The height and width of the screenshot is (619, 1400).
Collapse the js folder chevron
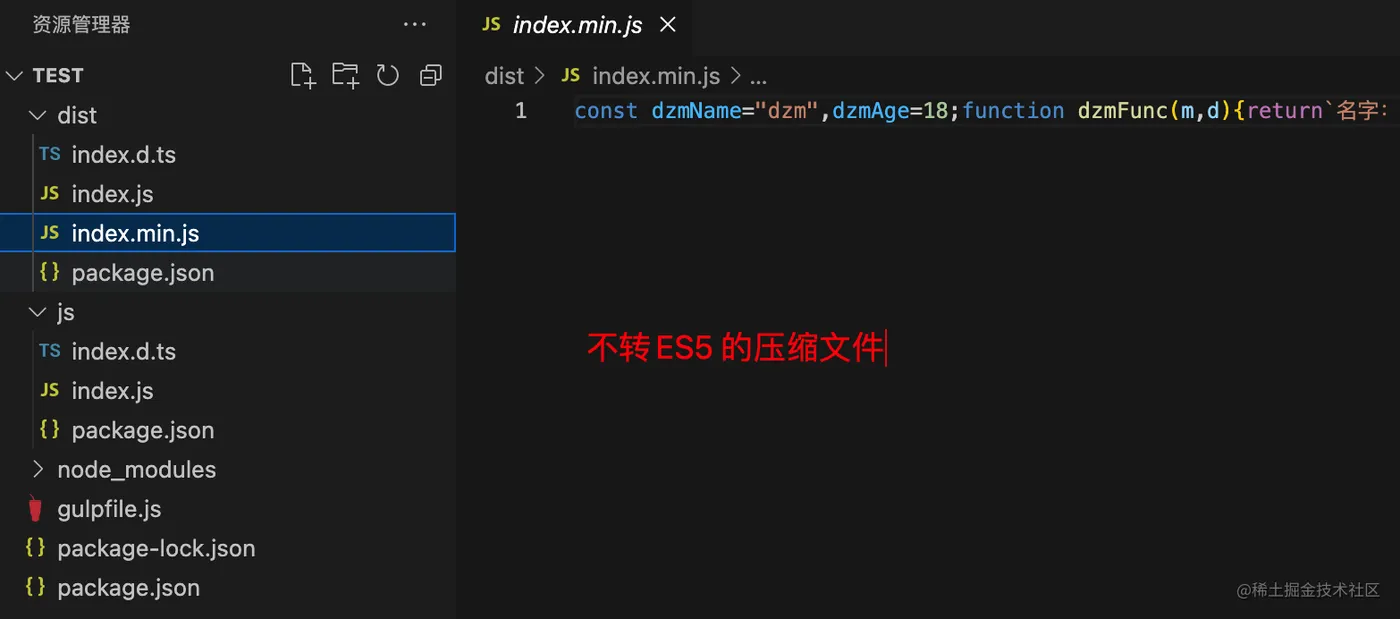pos(38,312)
